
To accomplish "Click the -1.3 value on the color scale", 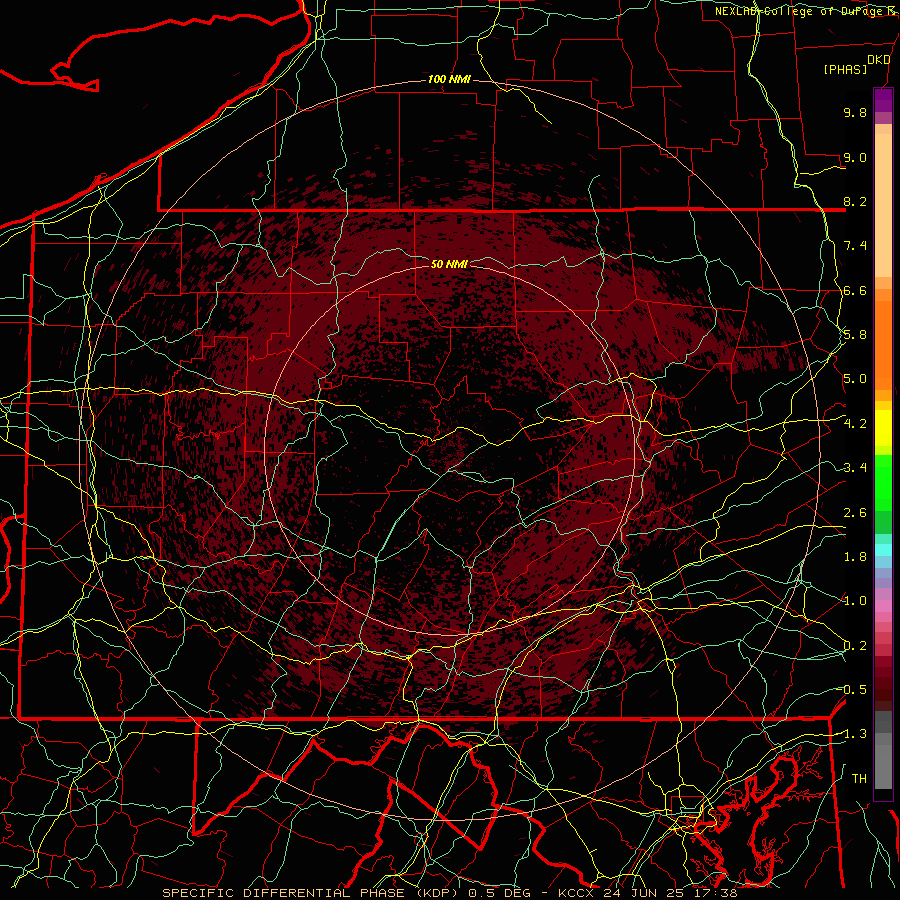I will tap(854, 734).
